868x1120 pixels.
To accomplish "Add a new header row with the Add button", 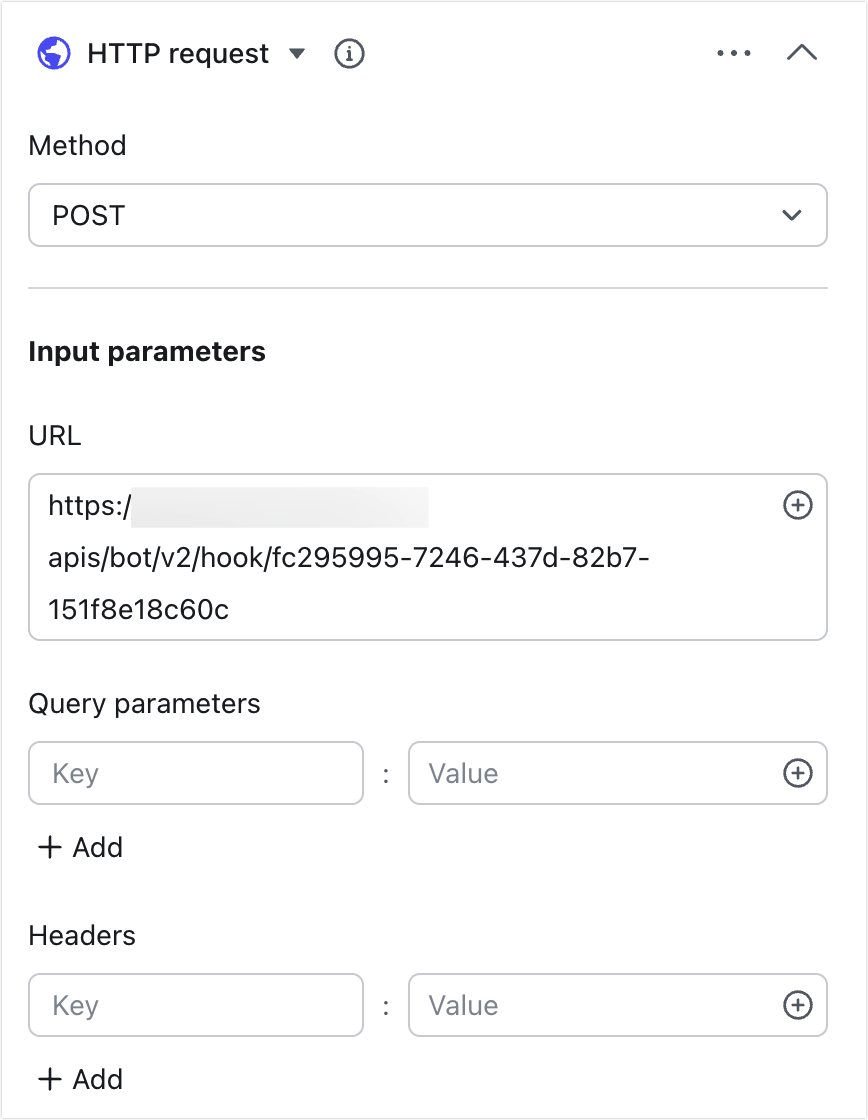I will 80,1079.
